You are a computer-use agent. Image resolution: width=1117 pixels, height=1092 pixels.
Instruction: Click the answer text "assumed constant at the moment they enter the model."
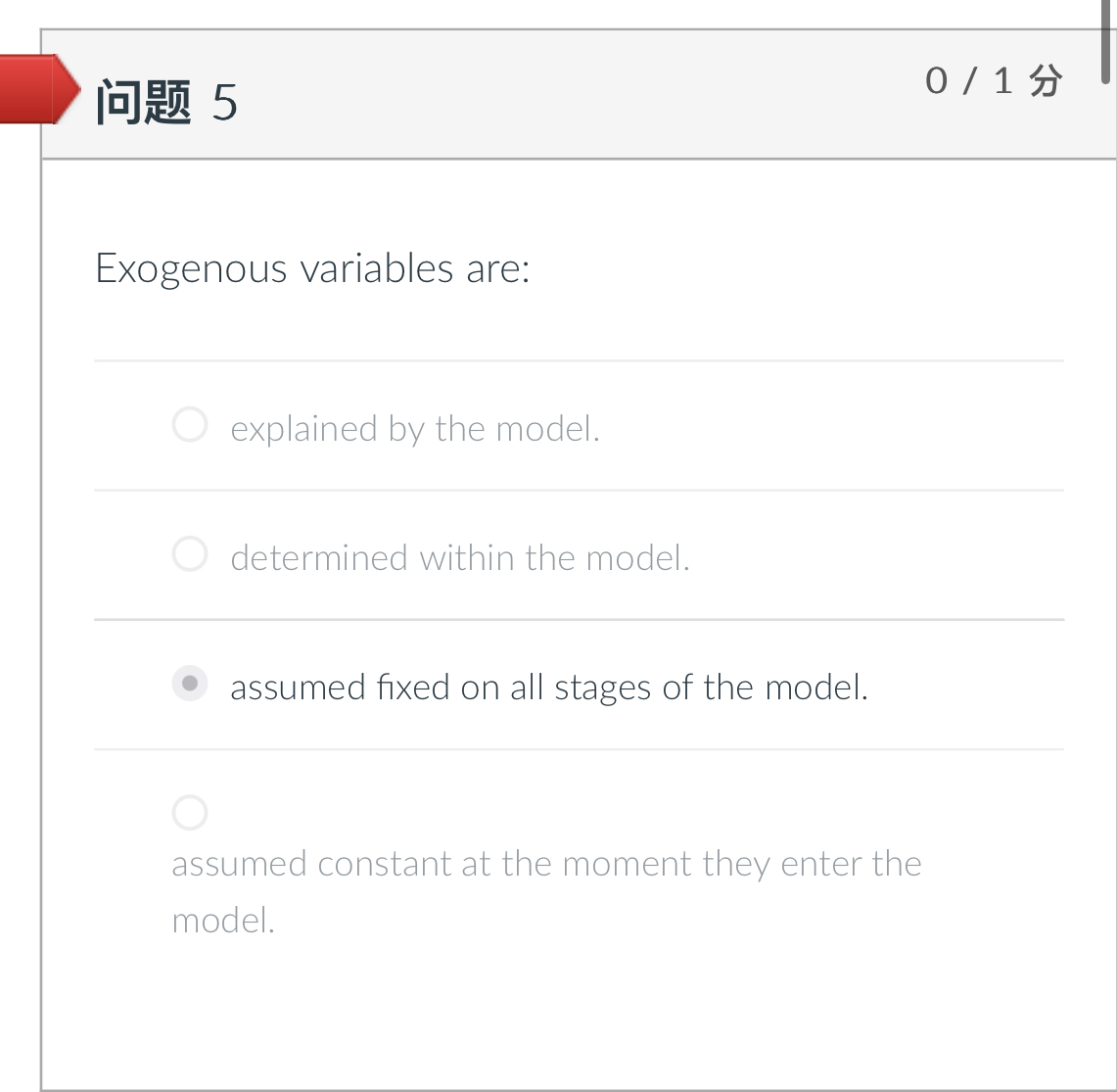click(546, 863)
